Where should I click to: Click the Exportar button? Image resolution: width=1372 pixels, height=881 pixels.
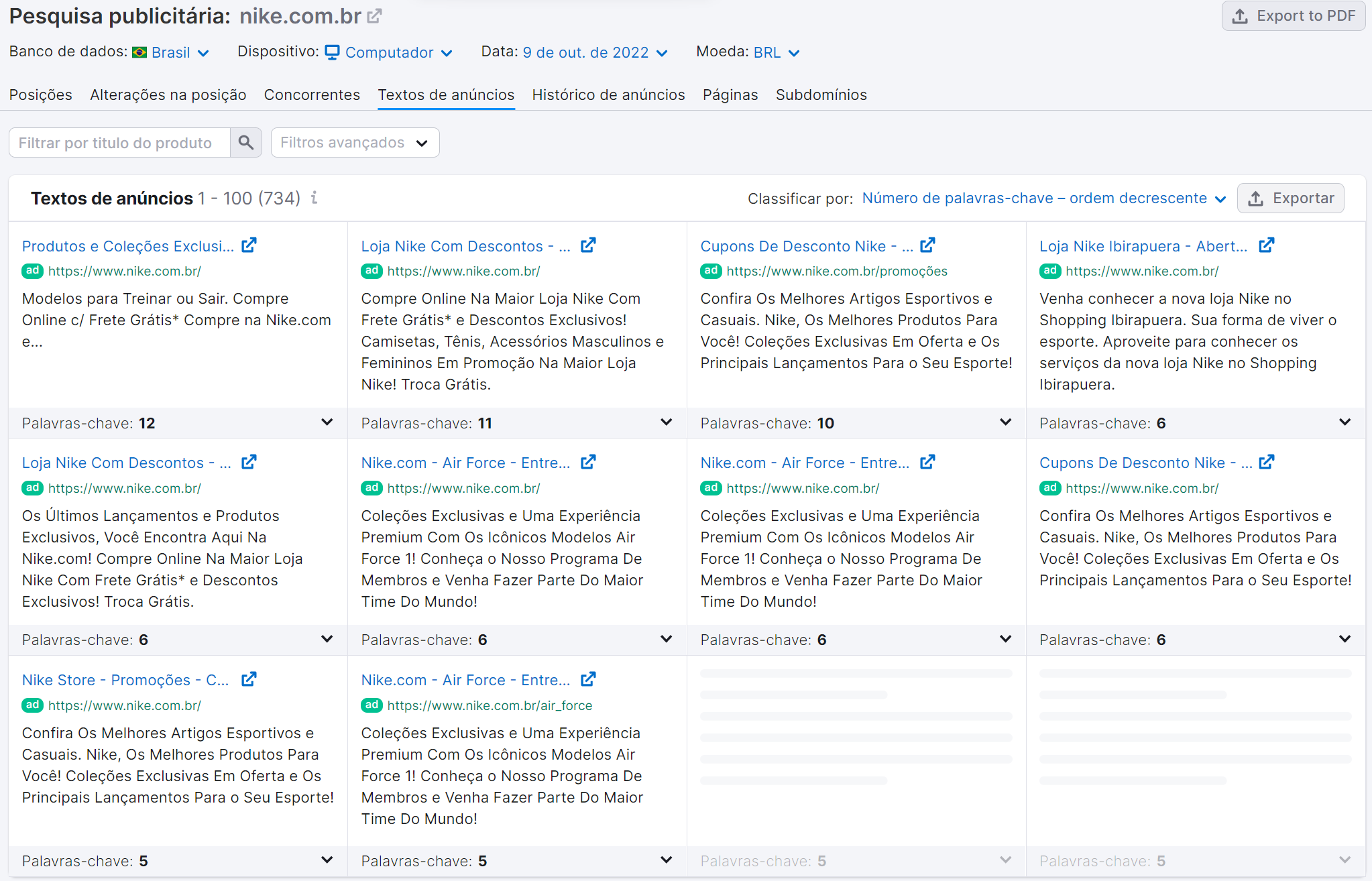click(x=1290, y=198)
